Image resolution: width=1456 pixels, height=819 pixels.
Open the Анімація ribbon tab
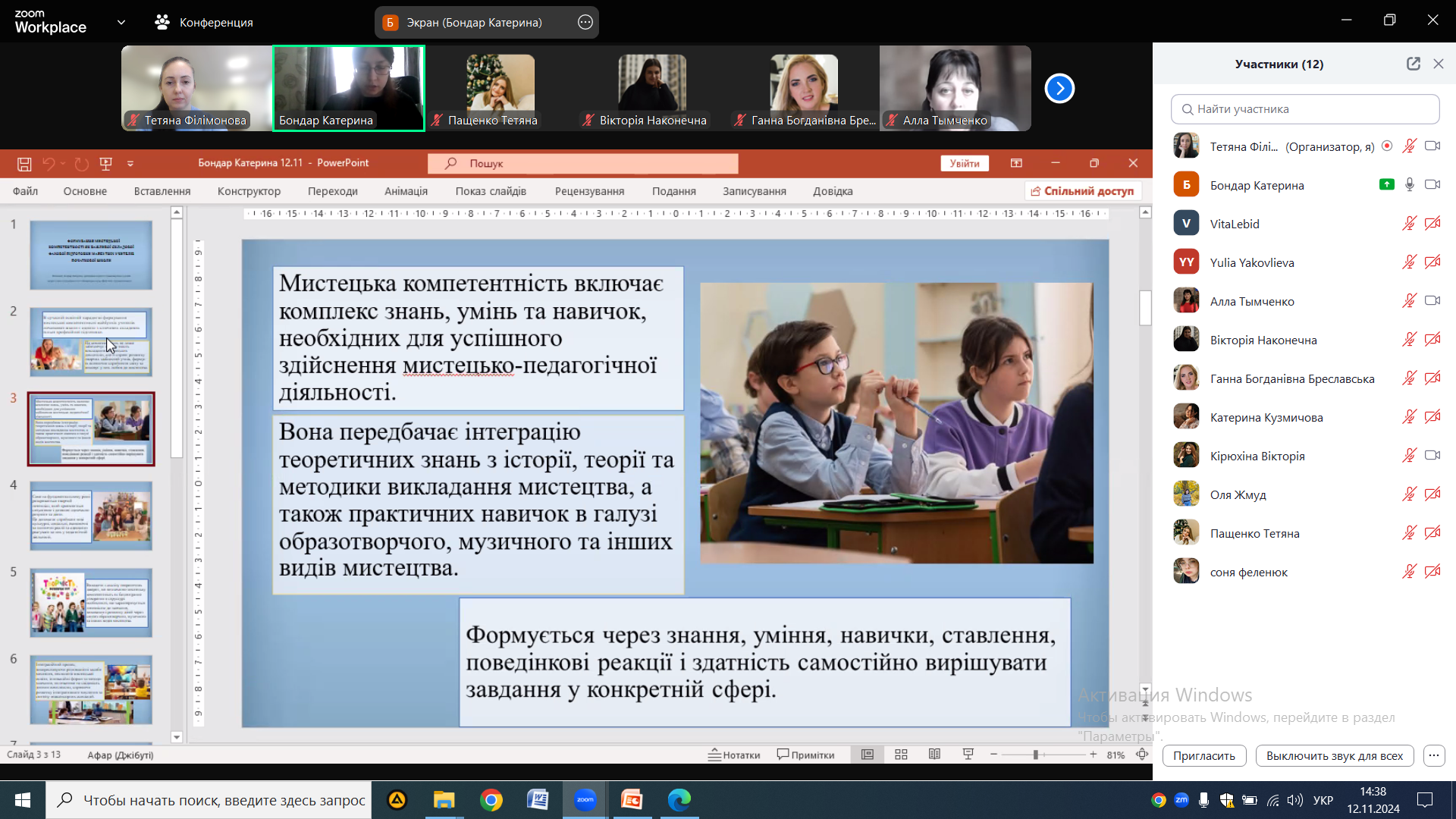(406, 191)
